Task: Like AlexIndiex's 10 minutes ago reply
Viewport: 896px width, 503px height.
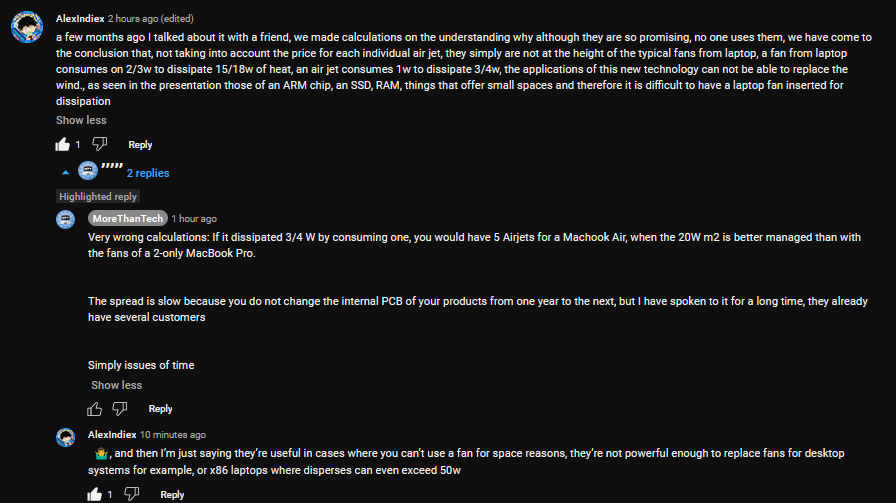Action: click(x=95, y=494)
